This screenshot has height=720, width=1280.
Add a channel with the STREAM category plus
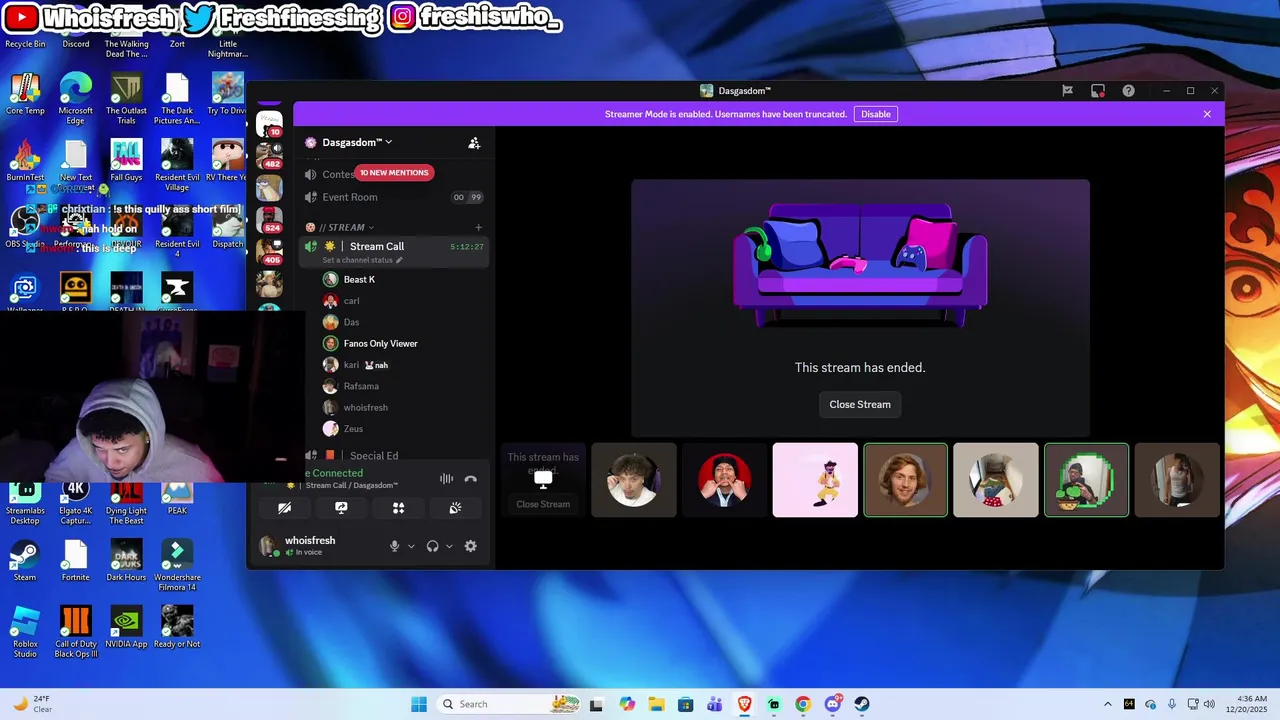478,227
